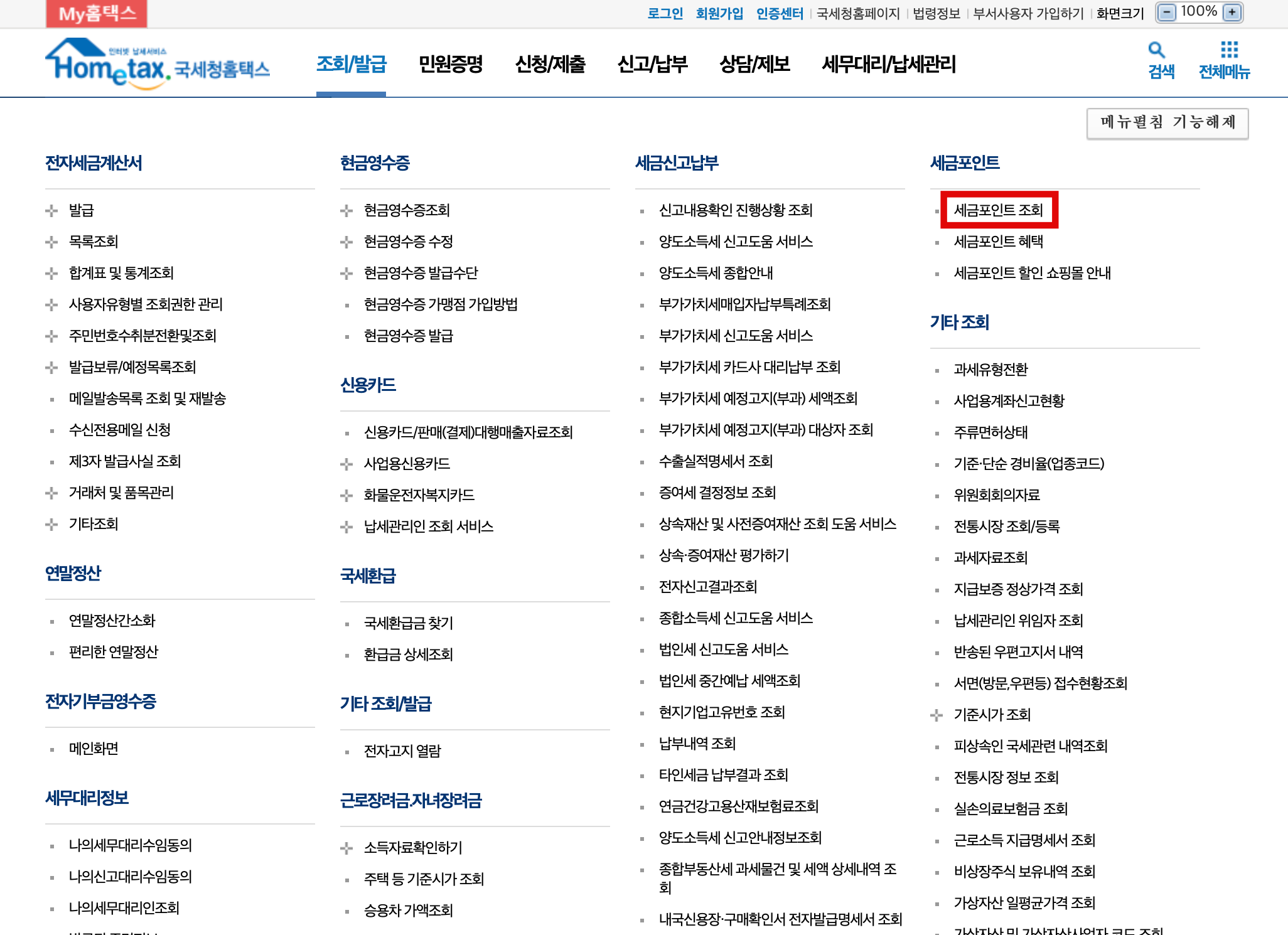
Task: Expand 거래처 및 품목관리
Action: click(x=121, y=493)
